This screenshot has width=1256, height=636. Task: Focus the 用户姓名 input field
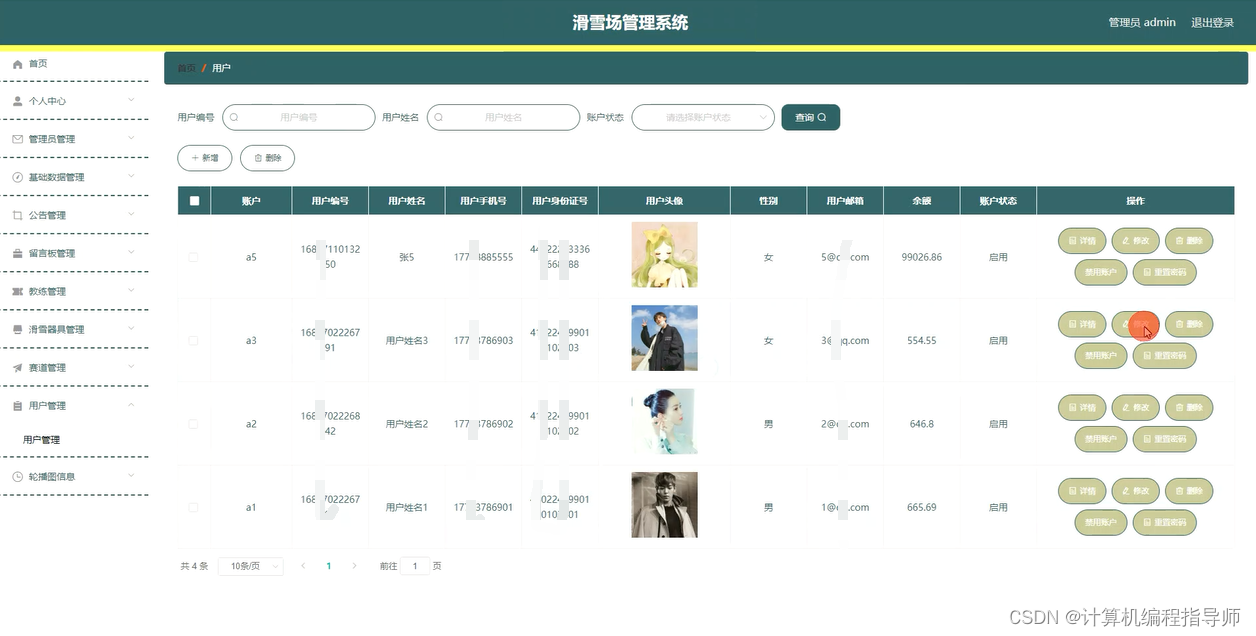(503, 117)
